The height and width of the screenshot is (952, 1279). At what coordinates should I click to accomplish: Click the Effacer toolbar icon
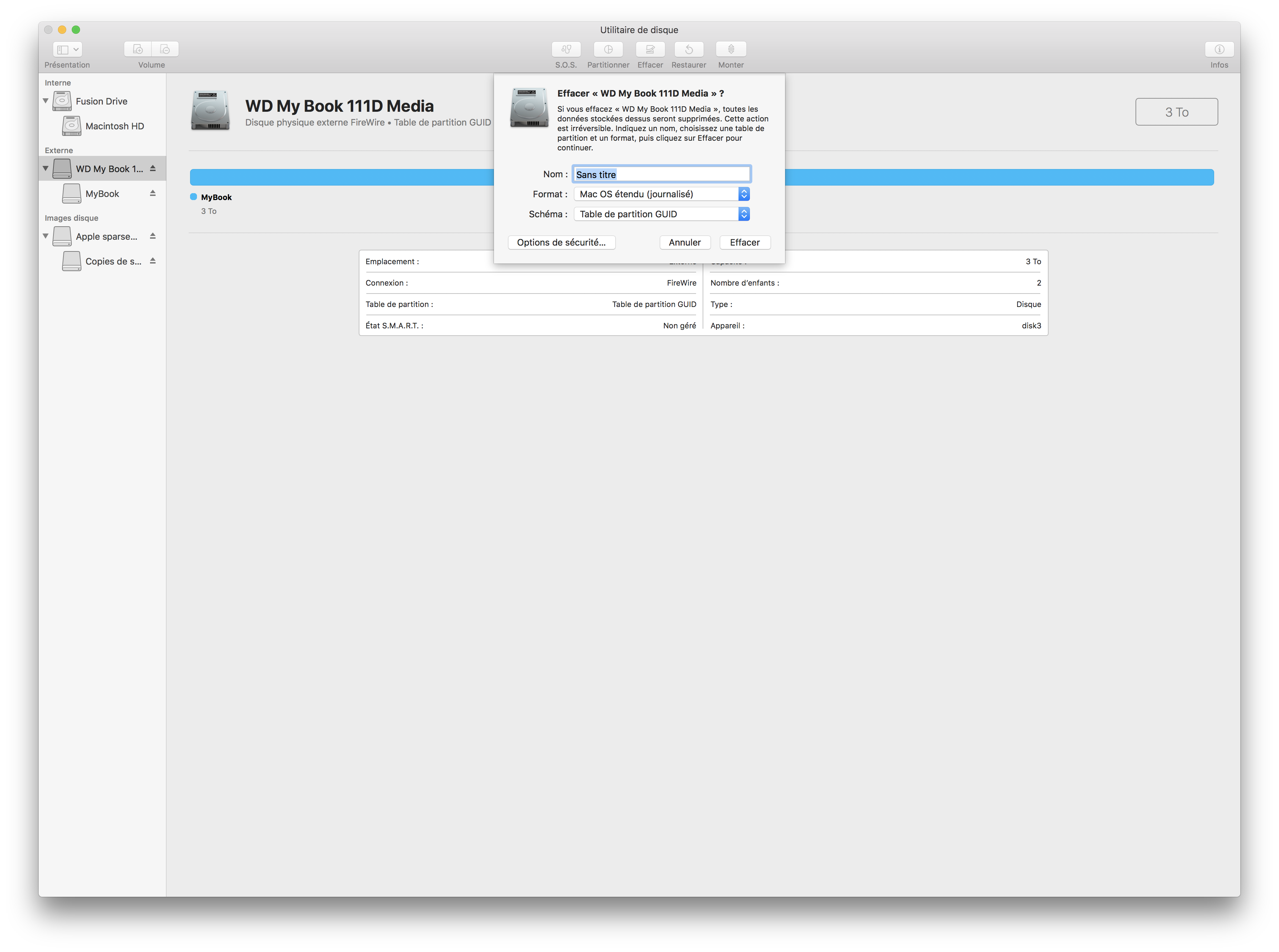point(651,50)
